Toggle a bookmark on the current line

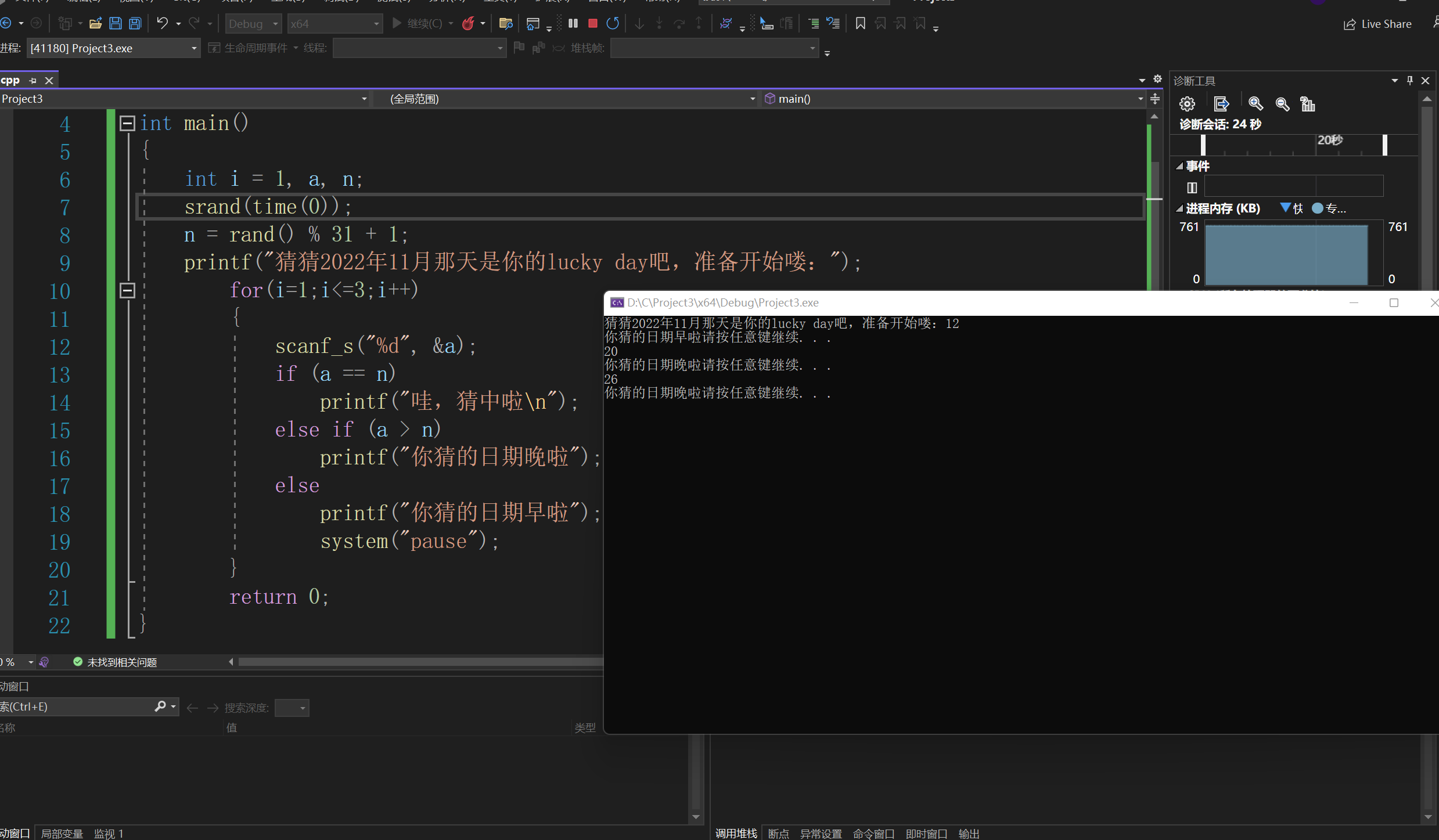pos(860,23)
